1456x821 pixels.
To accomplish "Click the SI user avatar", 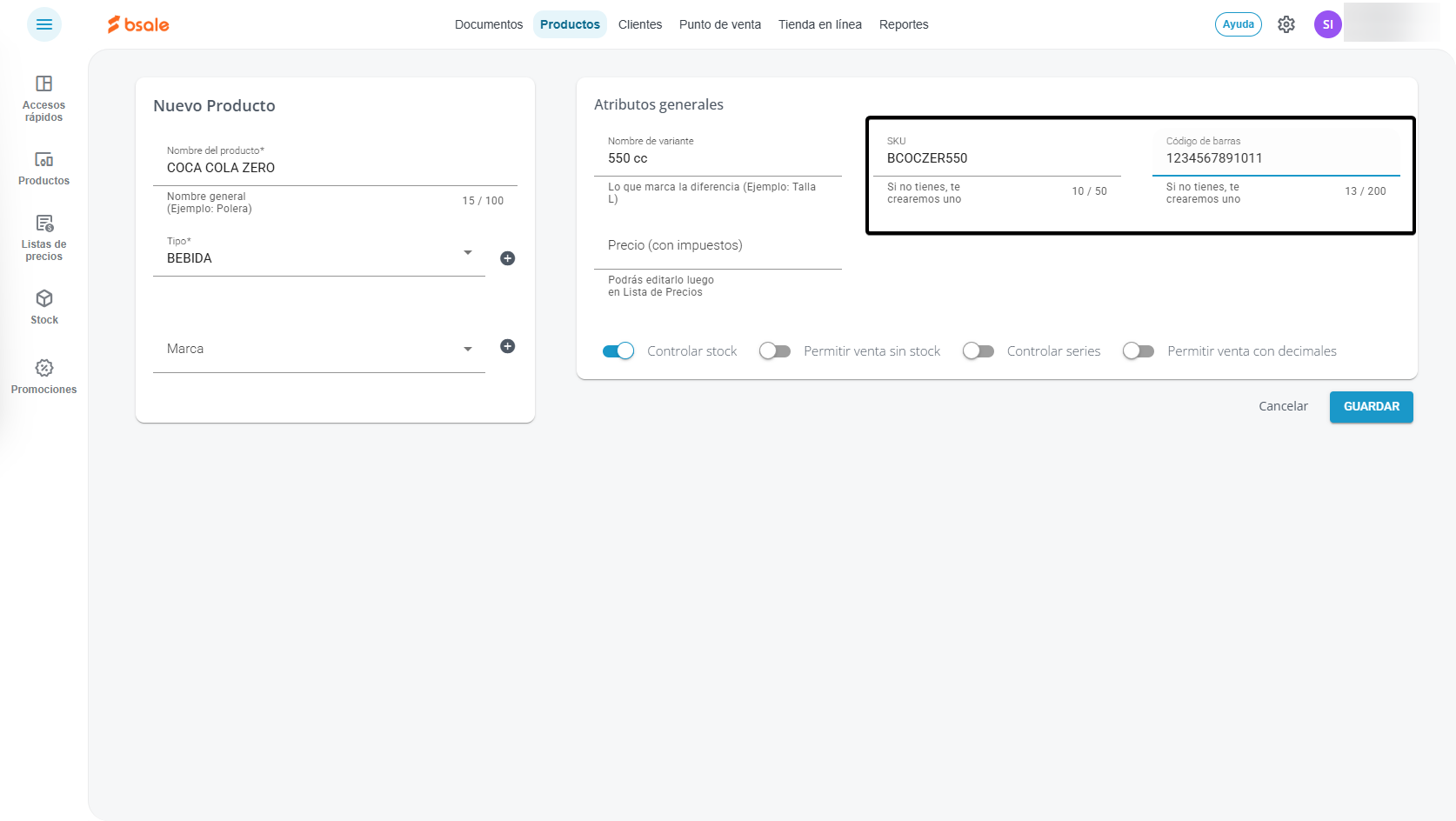I will tap(1328, 24).
